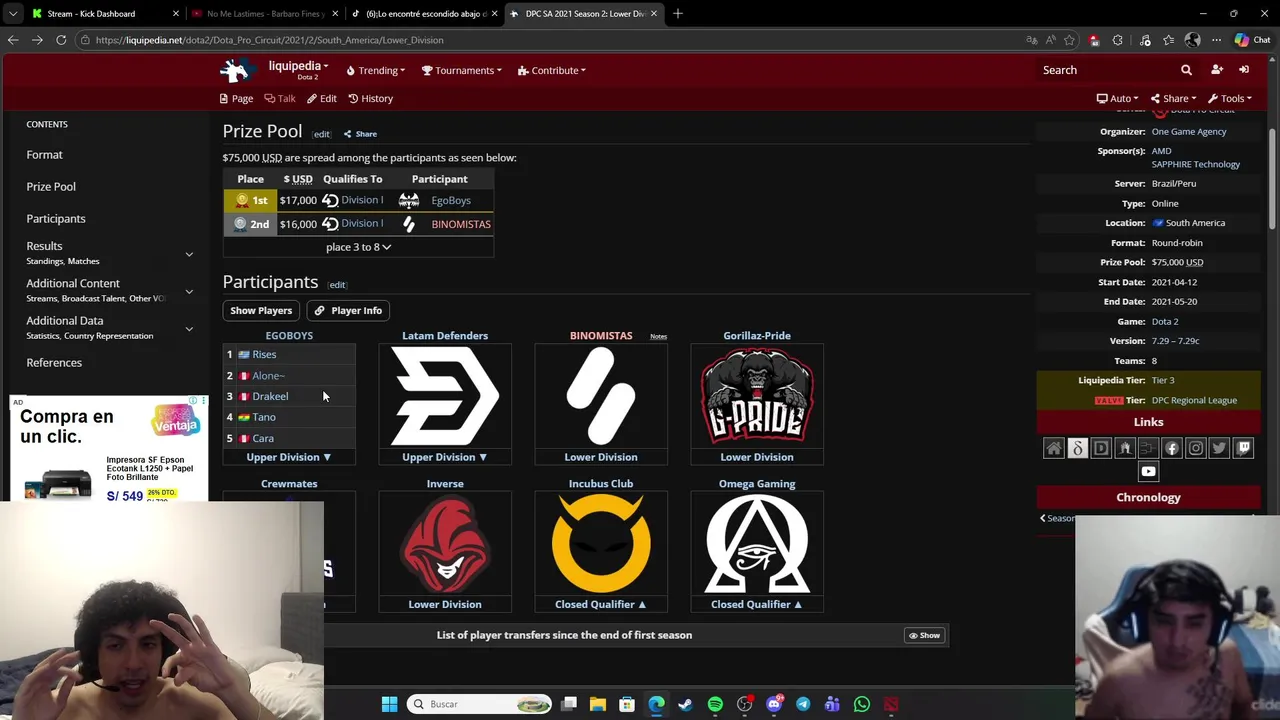Expand Additional Content in contents
The image size is (1280, 720).
[x=189, y=291]
